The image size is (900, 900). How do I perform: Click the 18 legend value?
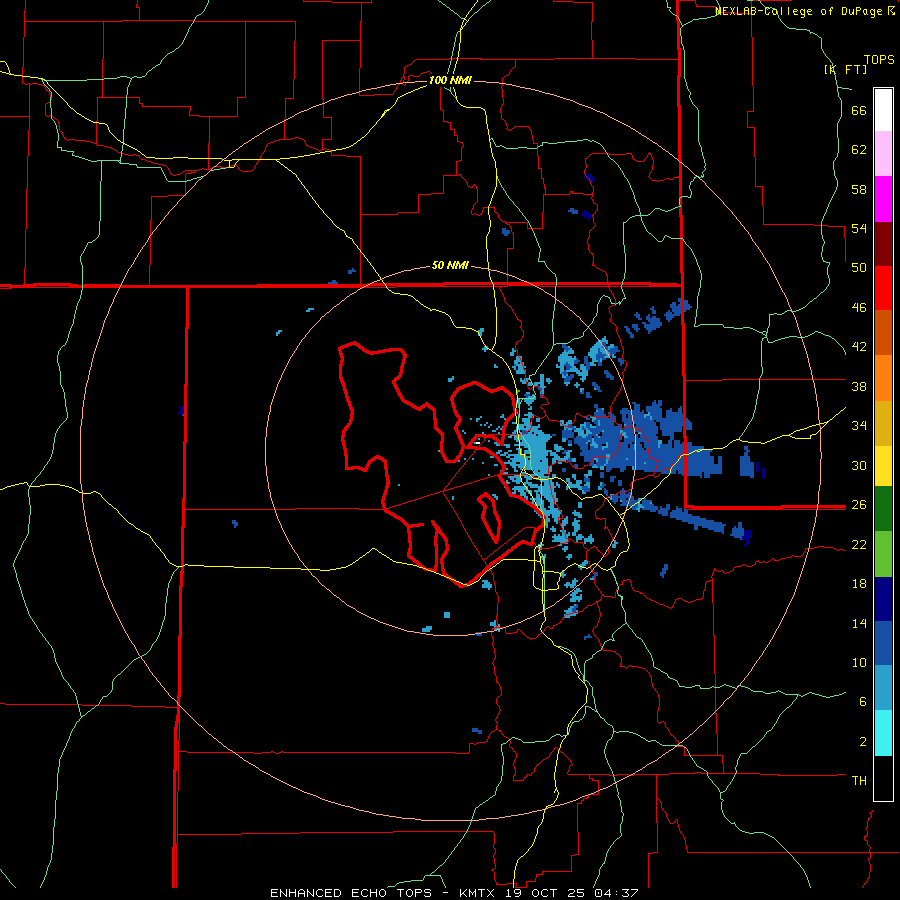click(859, 584)
